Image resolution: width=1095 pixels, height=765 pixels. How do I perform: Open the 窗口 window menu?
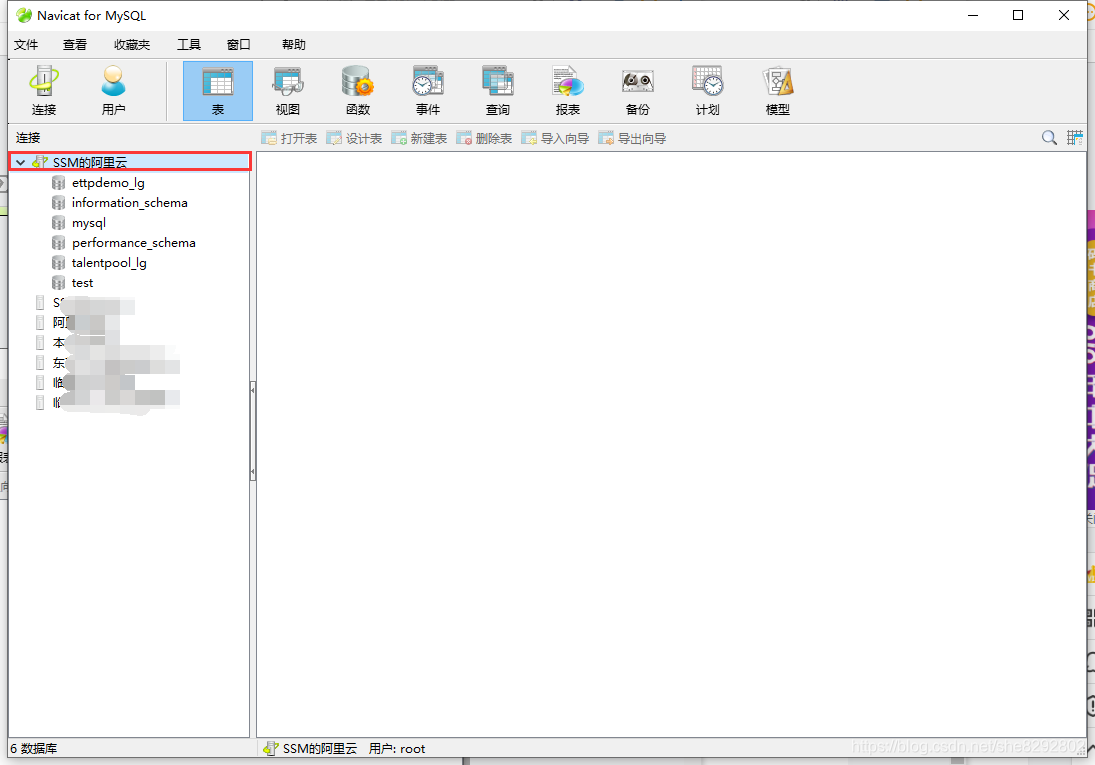[238, 45]
